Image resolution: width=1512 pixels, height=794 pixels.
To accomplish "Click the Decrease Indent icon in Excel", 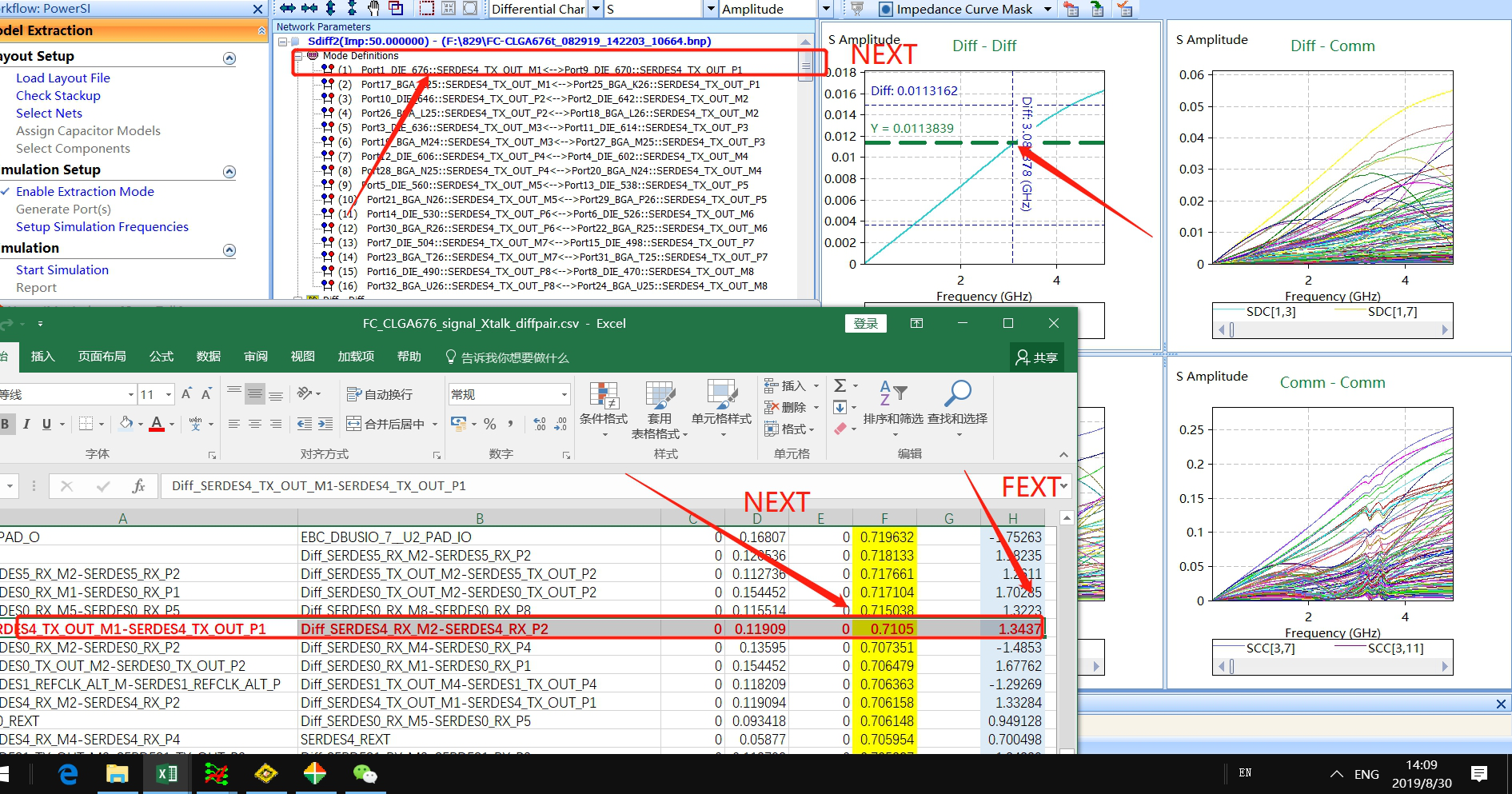I will [x=305, y=424].
